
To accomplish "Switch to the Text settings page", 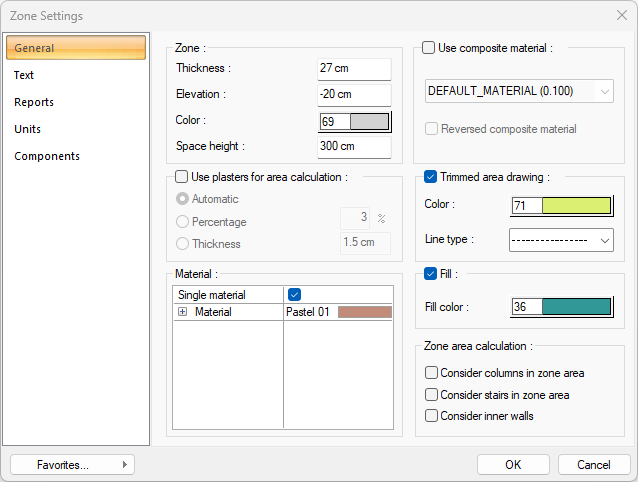I will pos(25,75).
